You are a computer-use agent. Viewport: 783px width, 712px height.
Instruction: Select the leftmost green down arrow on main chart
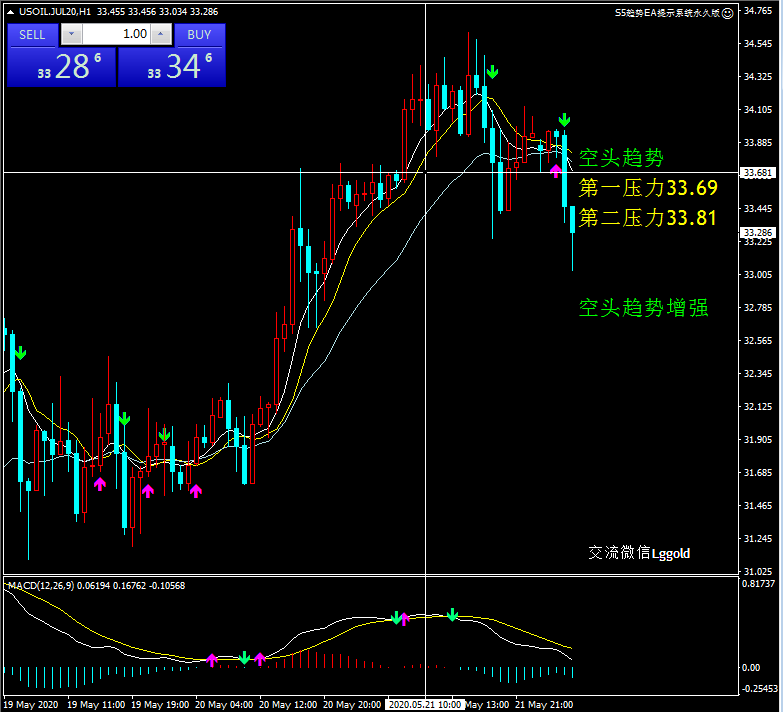tap(21, 352)
